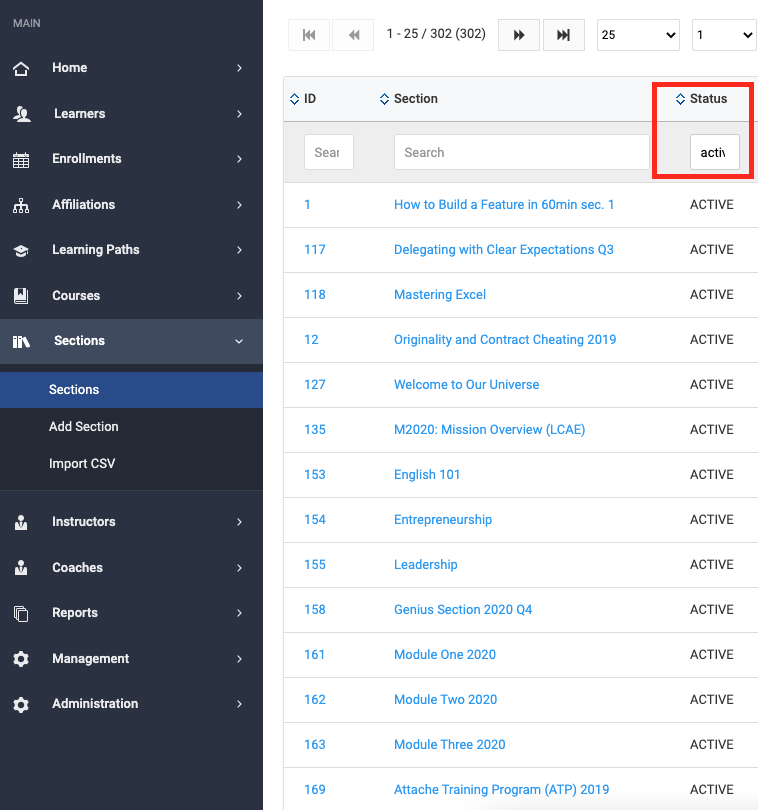Image resolution: width=758 pixels, height=810 pixels.
Task: Click the Affiliations hierarchy icon
Action: (21, 205)
